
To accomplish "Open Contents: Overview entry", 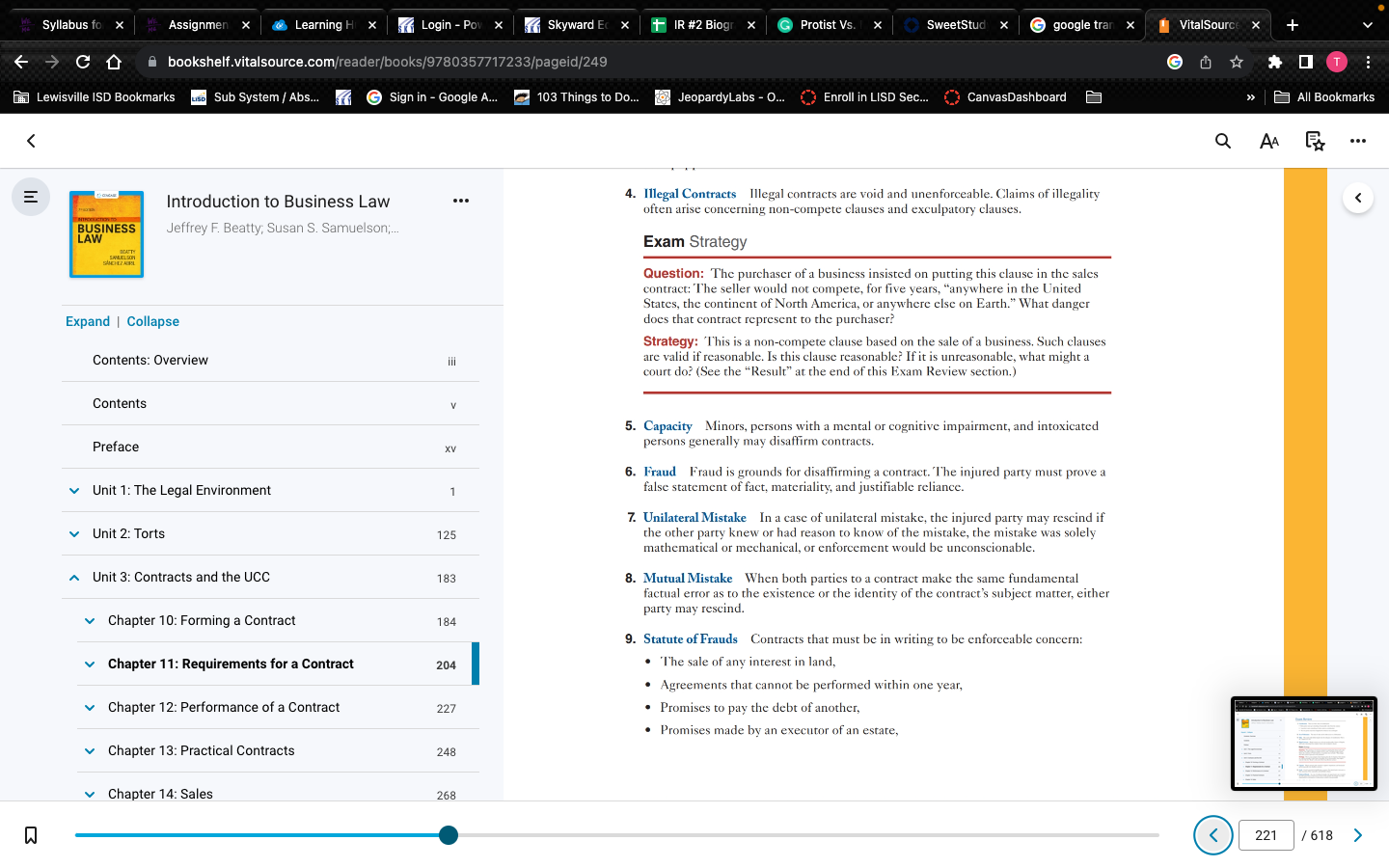I will (x=270, y=360).
